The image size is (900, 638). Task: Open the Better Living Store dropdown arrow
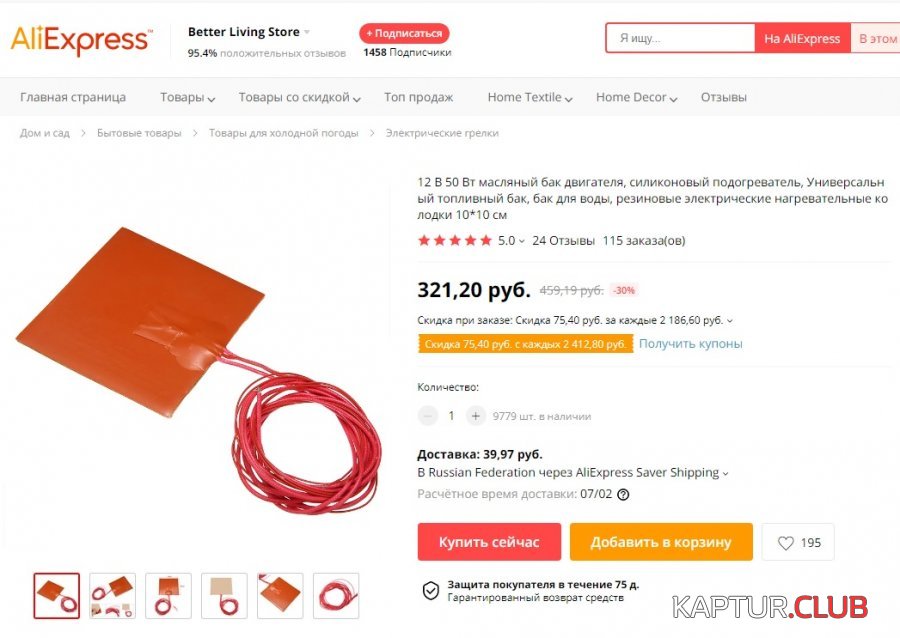[x=307, y=32]
